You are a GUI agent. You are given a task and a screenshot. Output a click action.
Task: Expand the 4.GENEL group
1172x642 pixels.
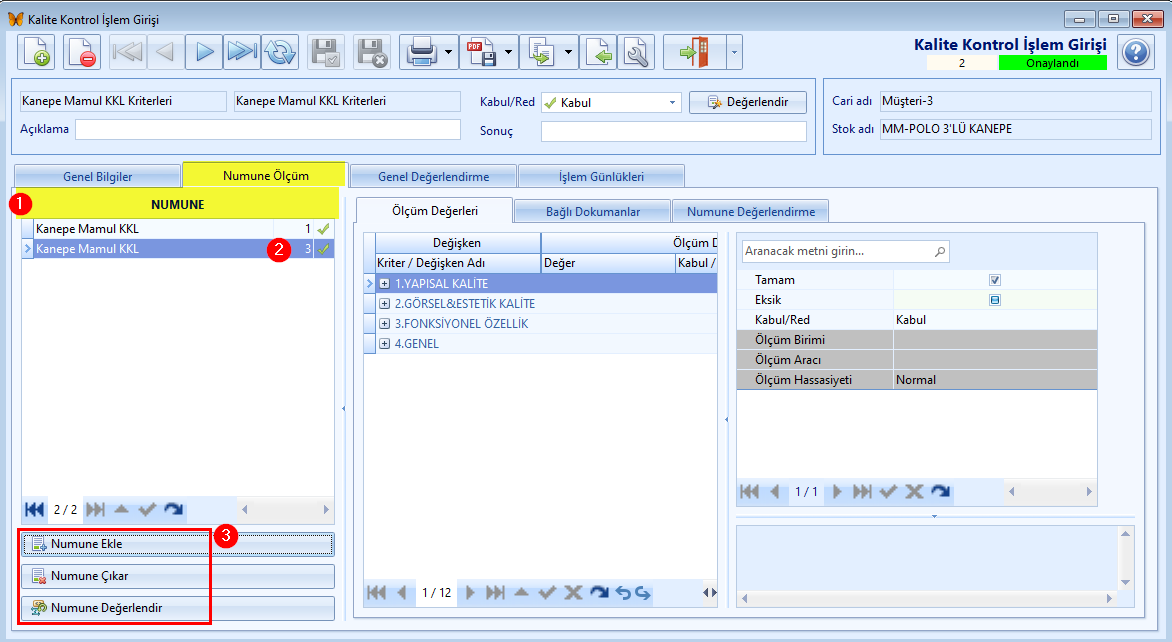[x=384, y=344]
